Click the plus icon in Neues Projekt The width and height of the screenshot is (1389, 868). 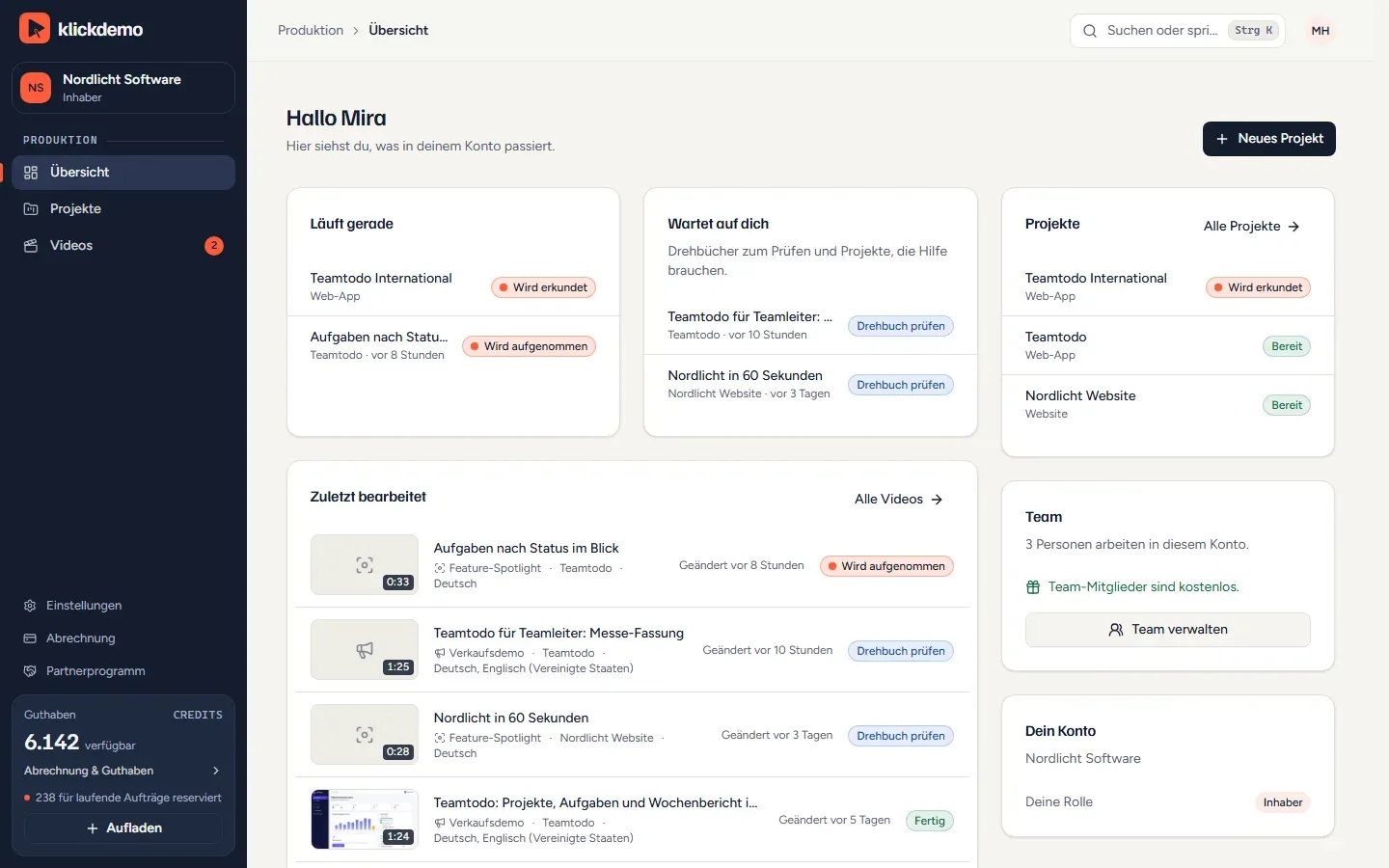[x=1222, y=139]
